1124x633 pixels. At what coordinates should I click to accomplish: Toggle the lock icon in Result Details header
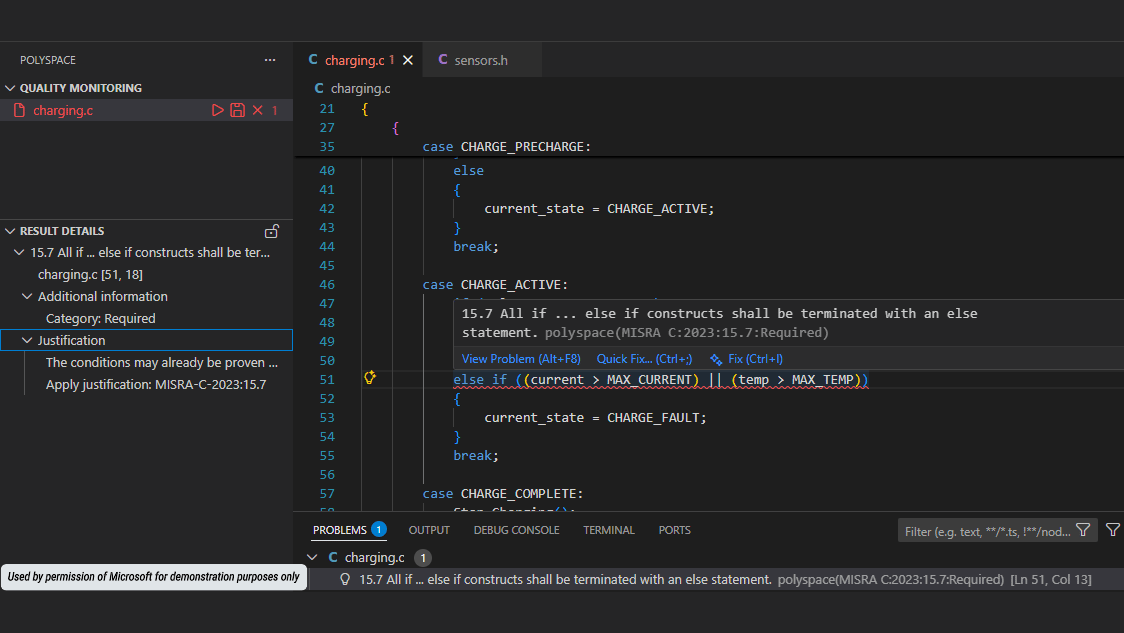271,231
